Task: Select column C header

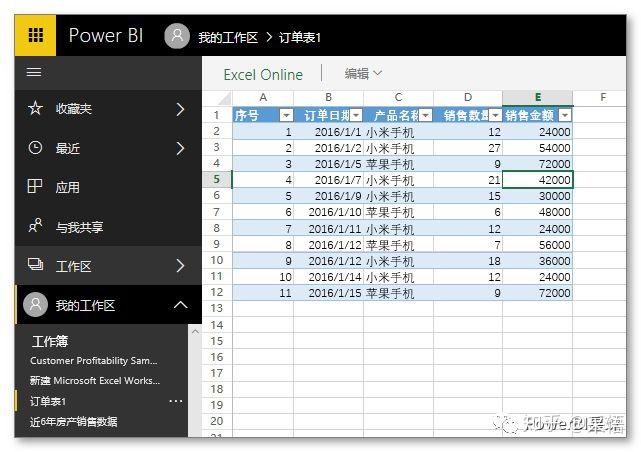Action: 399,98
